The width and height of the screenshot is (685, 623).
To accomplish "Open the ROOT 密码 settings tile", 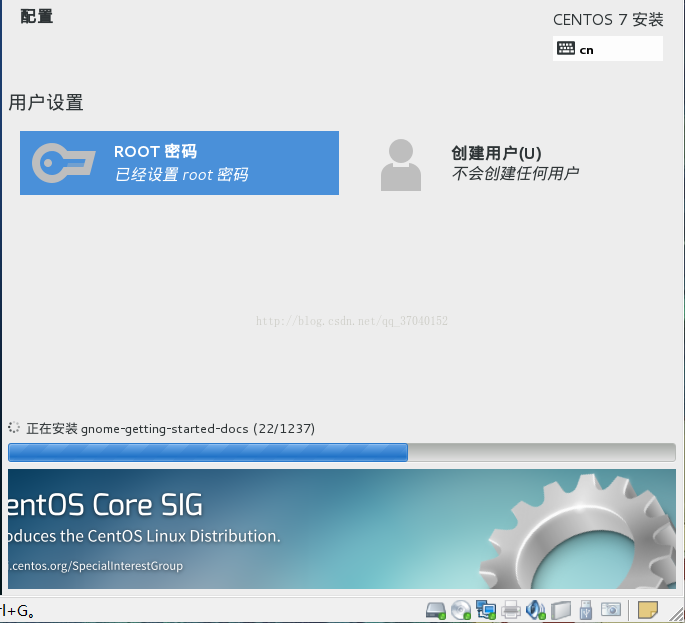I will click(x=179, y=163).
